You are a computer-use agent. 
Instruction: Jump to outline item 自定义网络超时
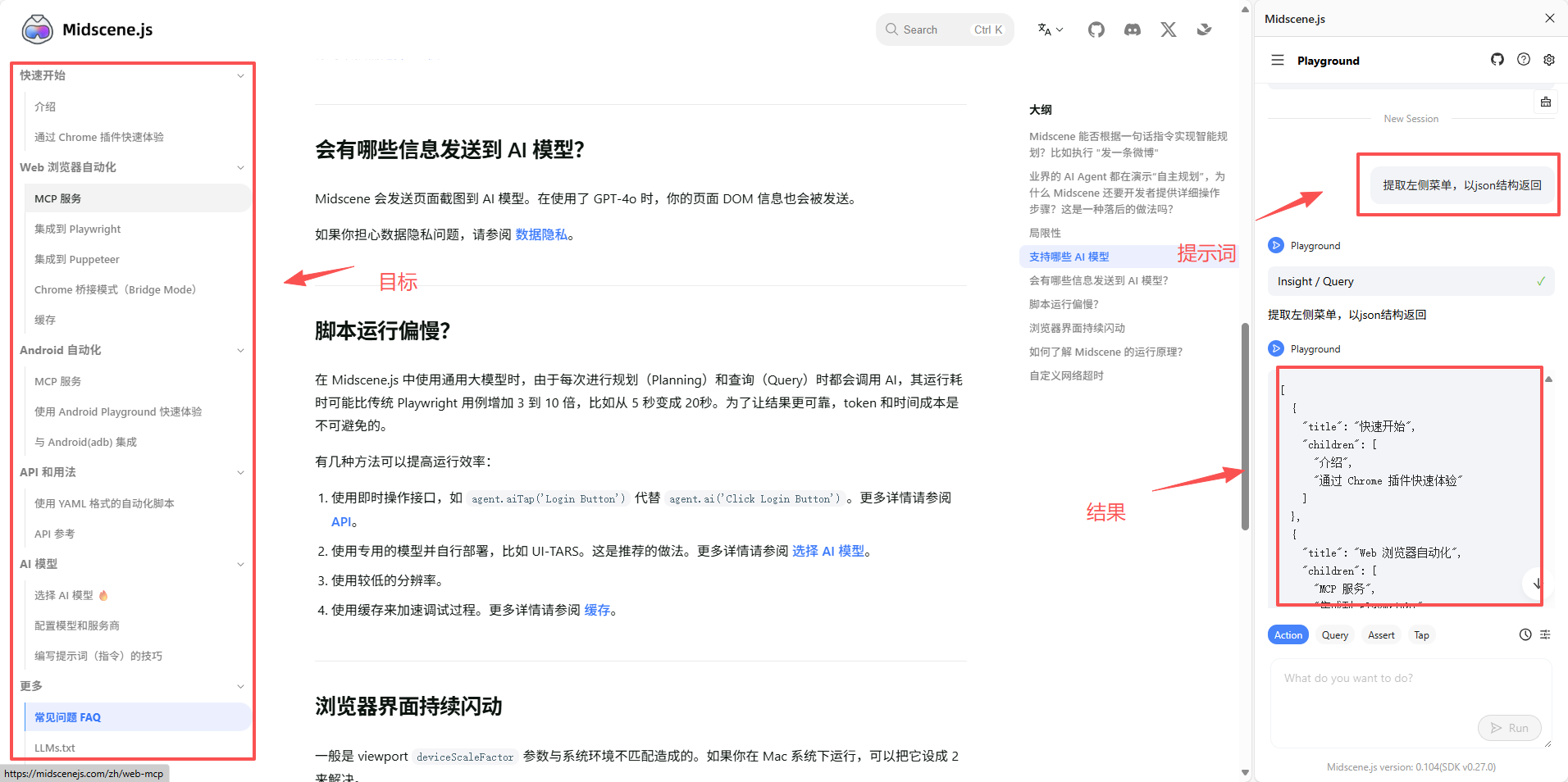(x=1066, y=375)
